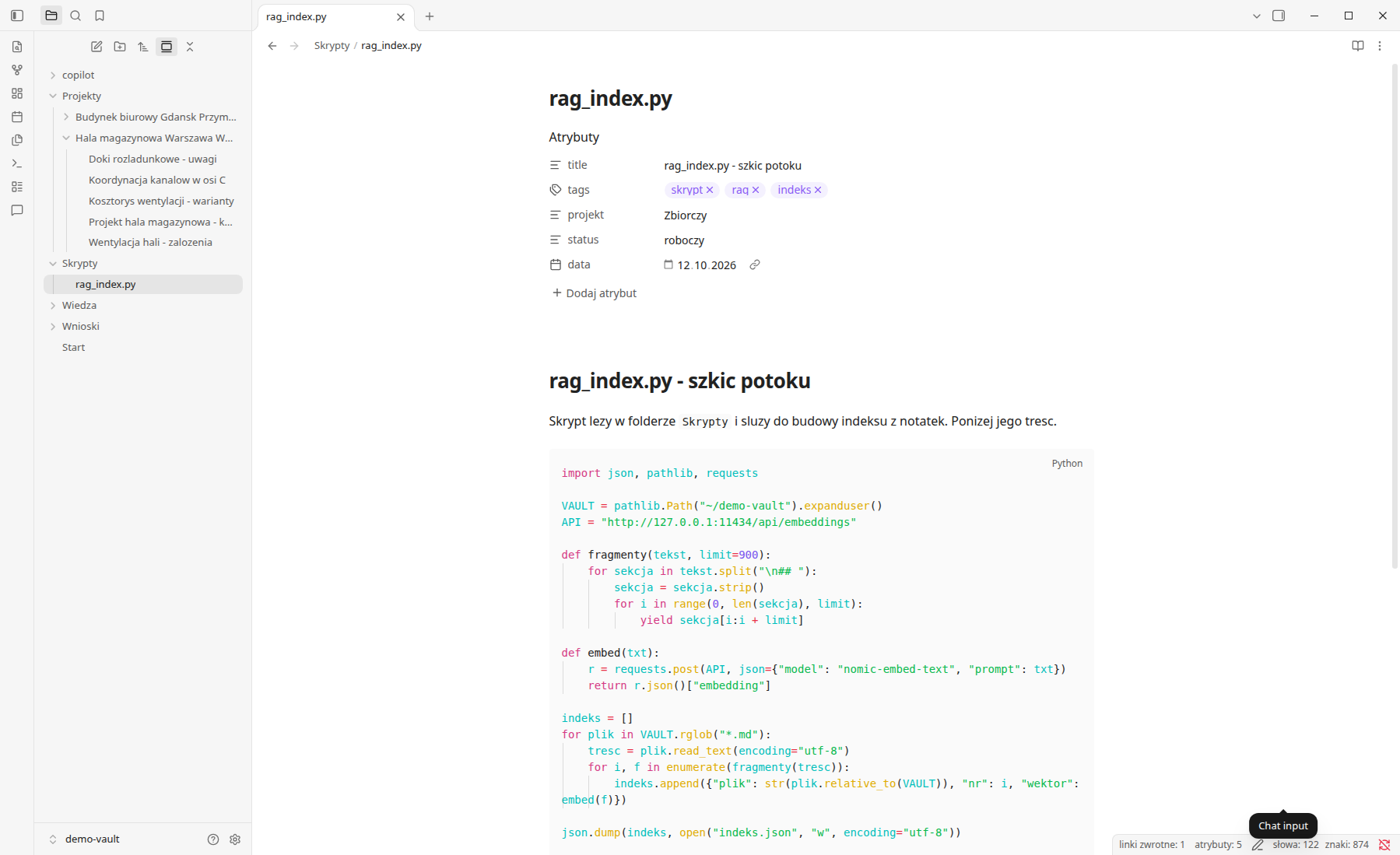
Task: Click the sync status icon in status bar
Action: click(x=1384, y=845)
